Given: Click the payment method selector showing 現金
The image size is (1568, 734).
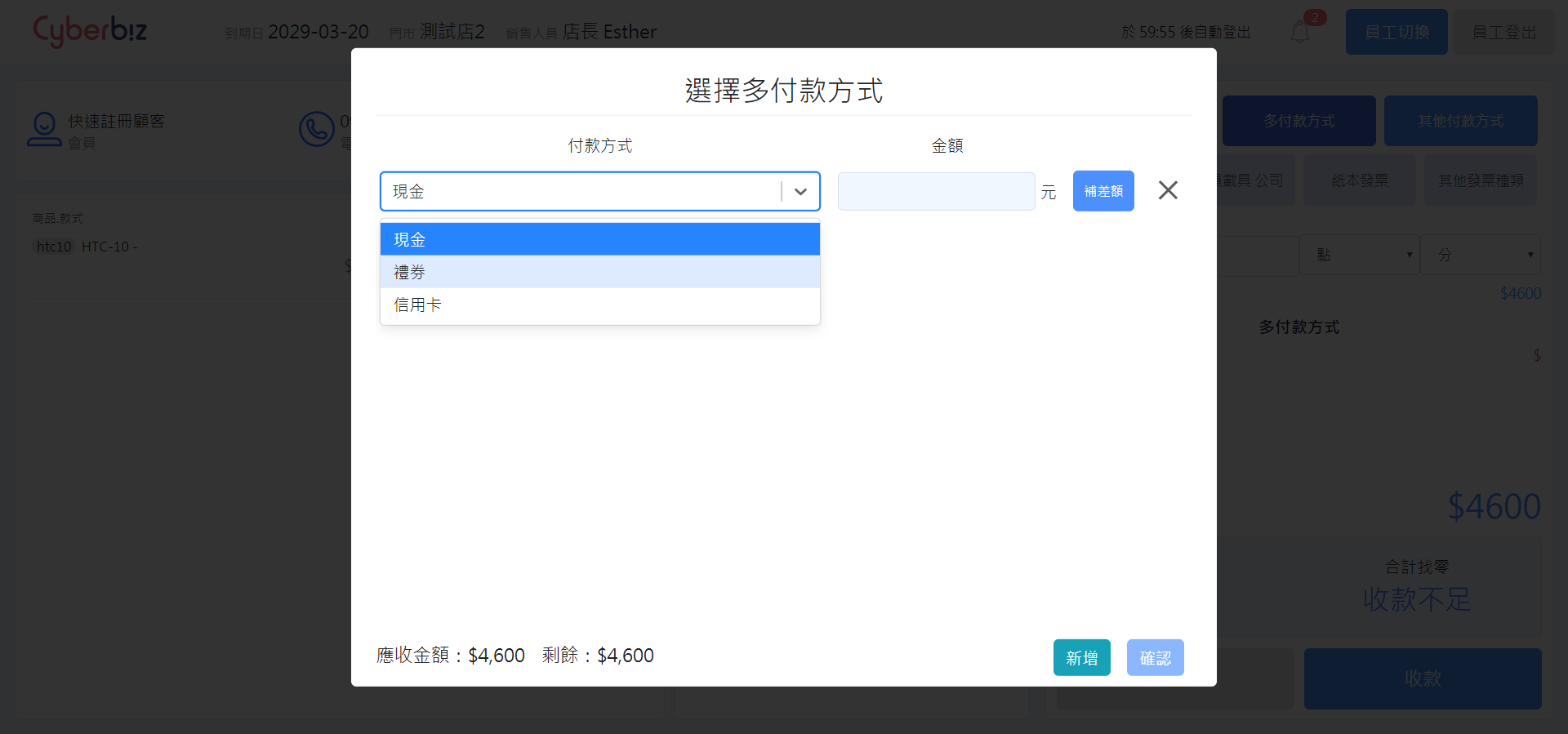Looking at the screenshot, I should 599,191.
